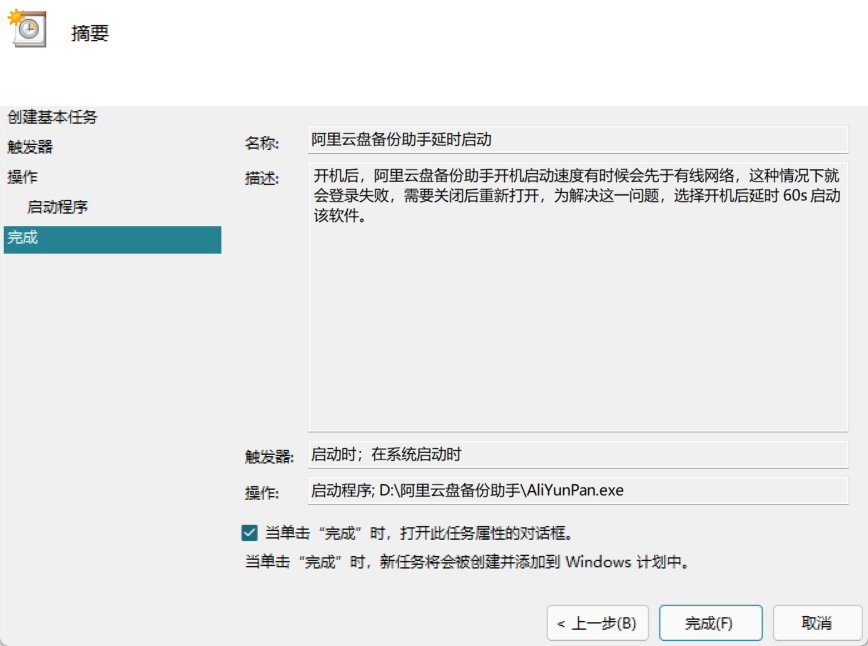The image size is (868, 646).
Task: Go back with the 上一步(B) button
Action: [597, 623]
